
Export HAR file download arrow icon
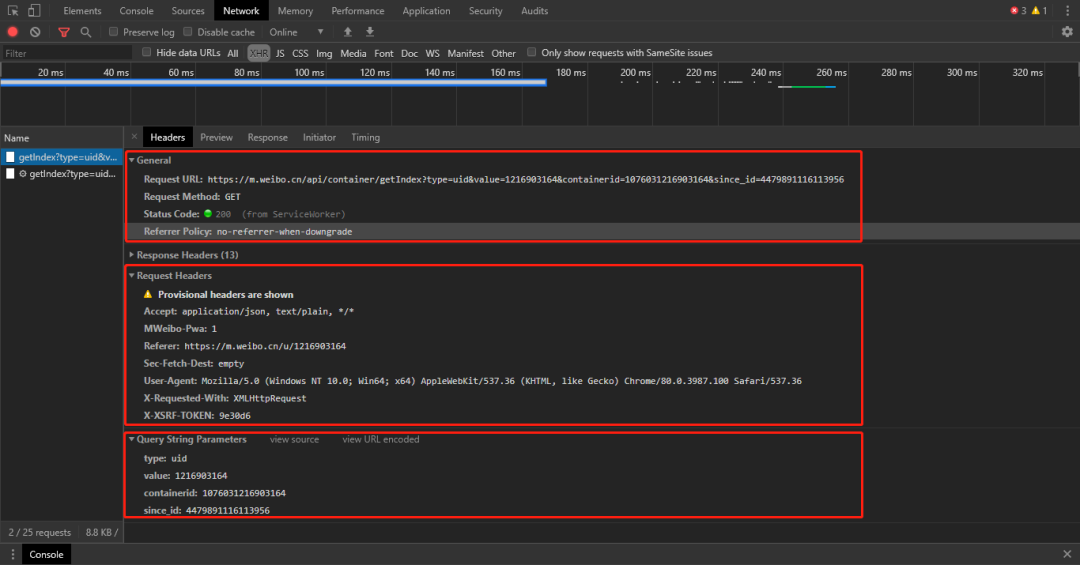370,32
